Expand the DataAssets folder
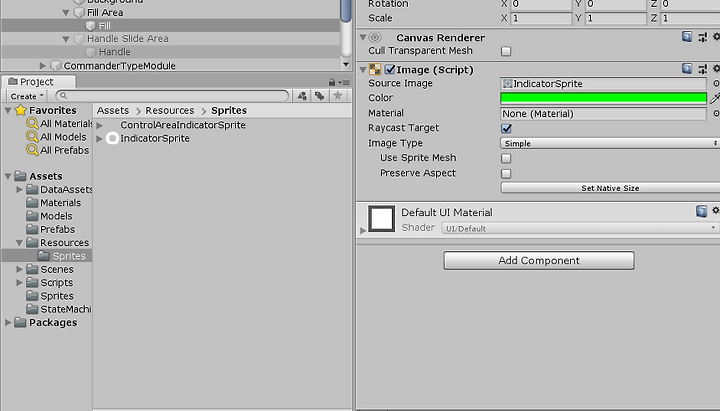Image resolution: width=720 pixels, height=411 pixels. click(x=19, y=189)
